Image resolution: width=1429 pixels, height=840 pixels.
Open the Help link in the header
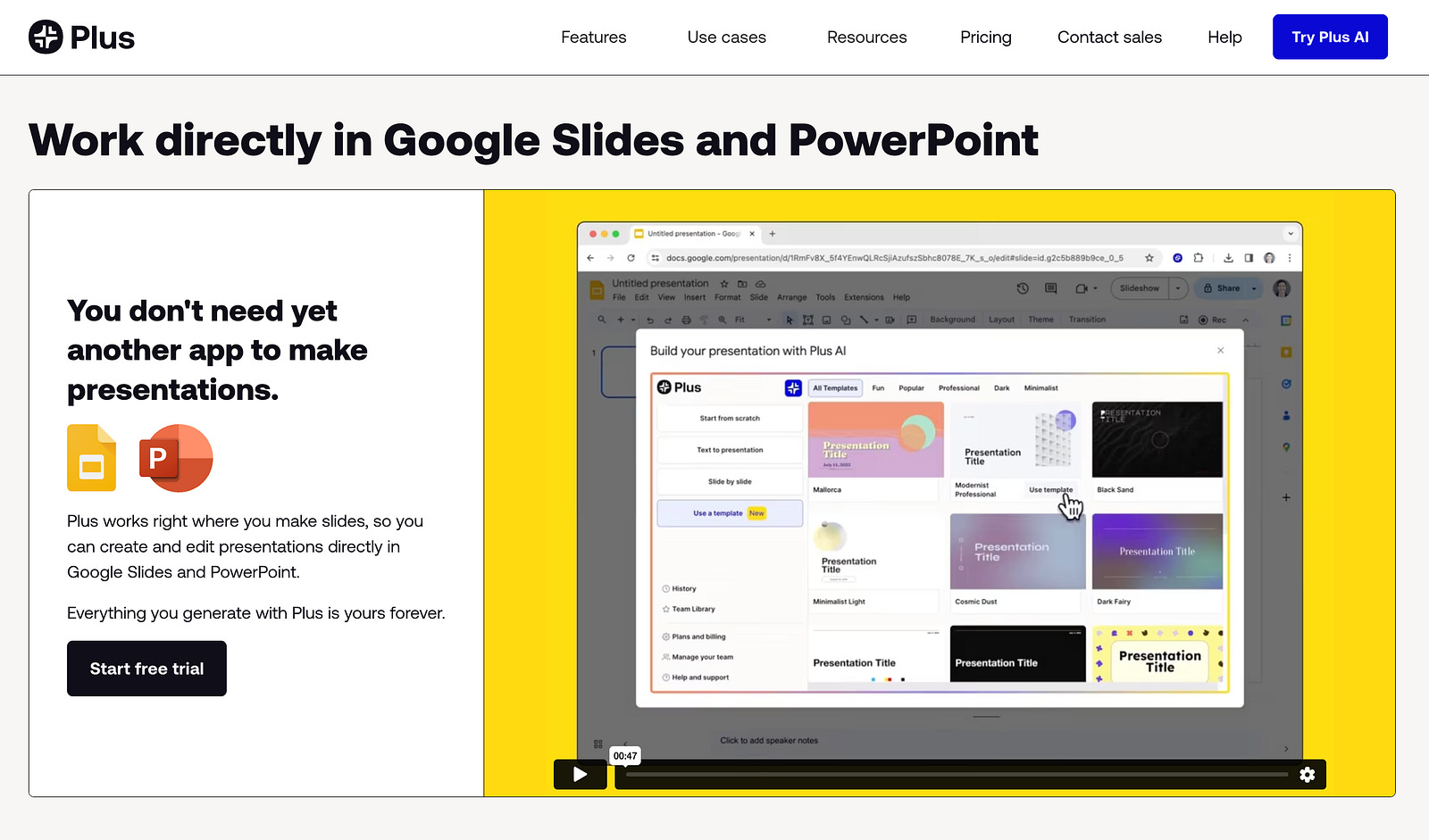[1225, 37]
